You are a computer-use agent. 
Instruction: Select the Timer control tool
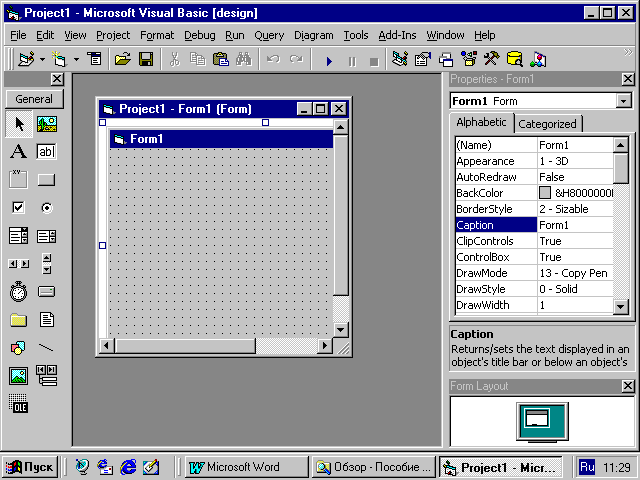[x=19, y=291]
